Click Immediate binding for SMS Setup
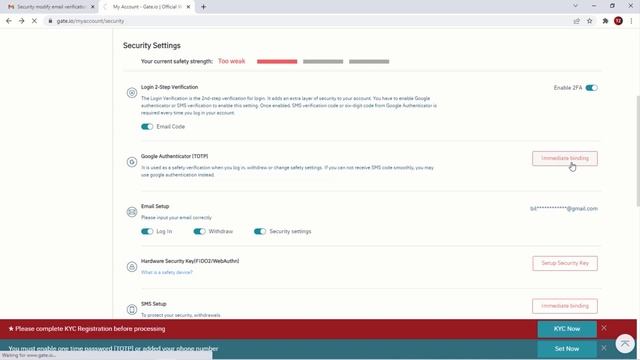This screenshot has height=360, width=640. click(x=565, y=306)
